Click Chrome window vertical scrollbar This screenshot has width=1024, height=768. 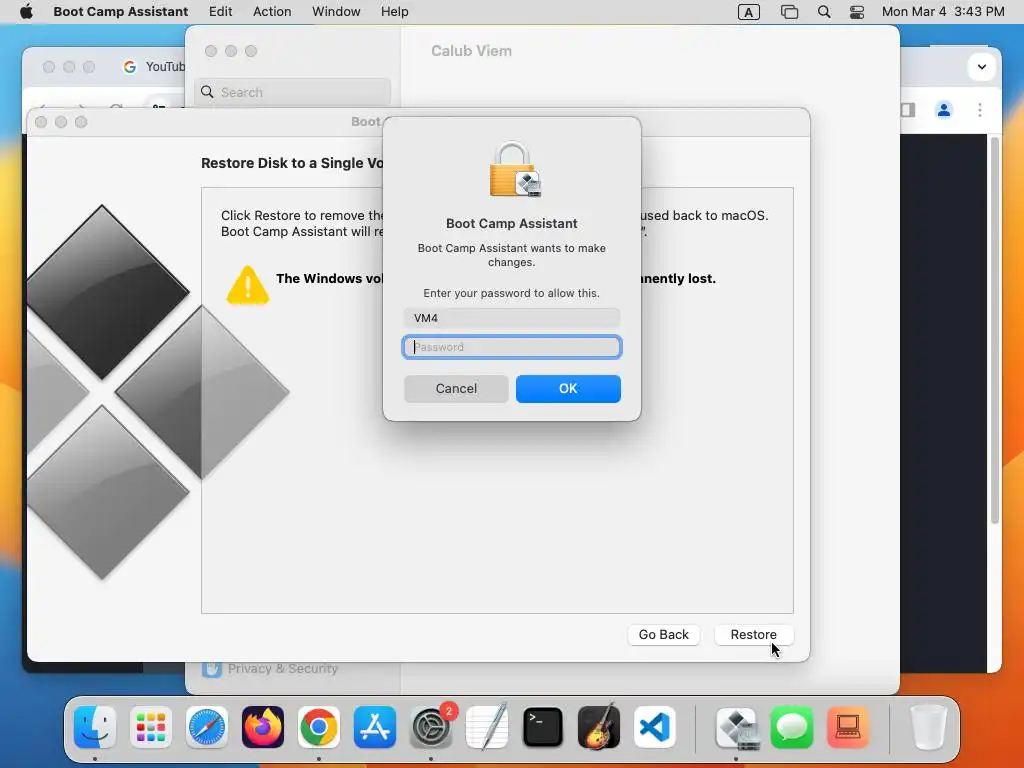pyautogui.click(x=995, y=330)
